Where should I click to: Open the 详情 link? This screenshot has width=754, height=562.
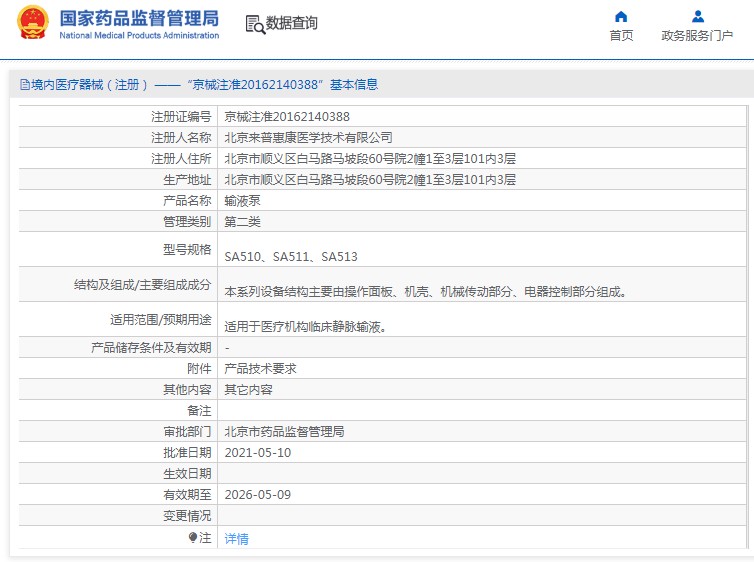[x=237, y=538]
